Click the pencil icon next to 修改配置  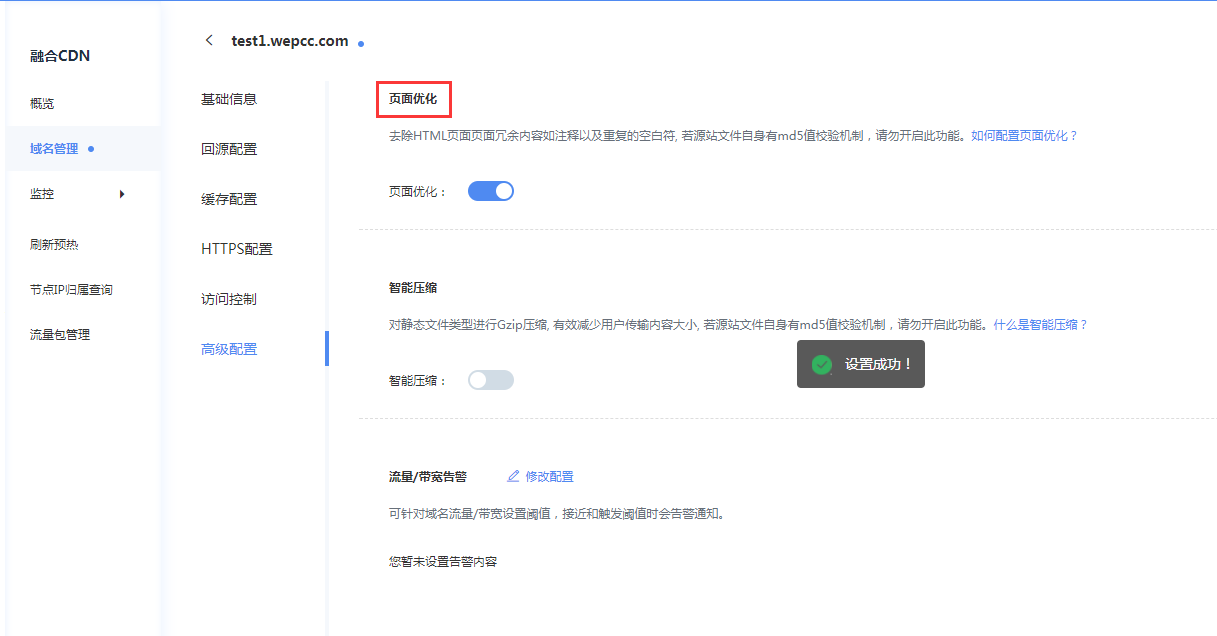(514, 477)
